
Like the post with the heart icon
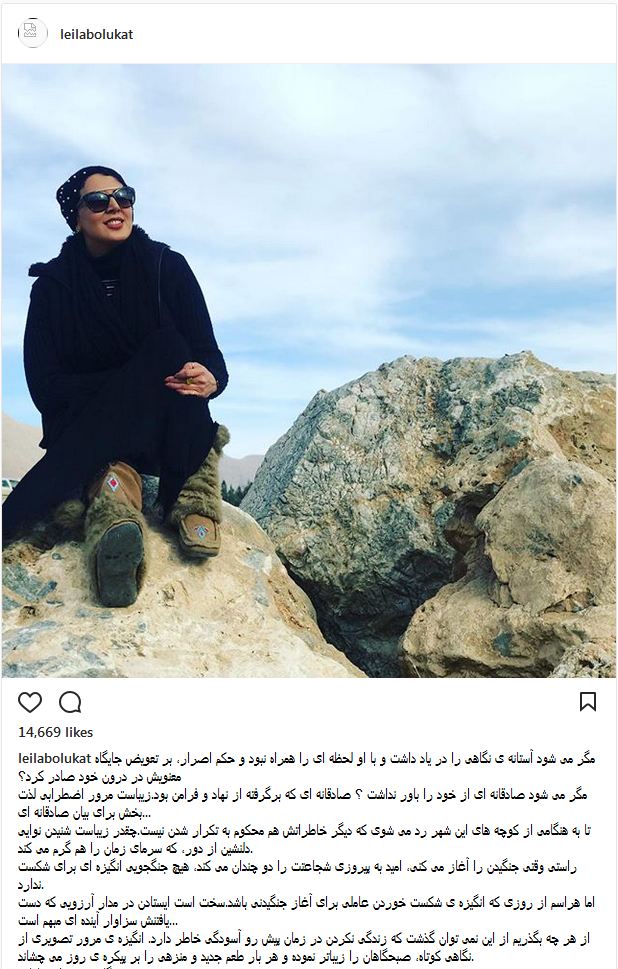pos(30,703)
